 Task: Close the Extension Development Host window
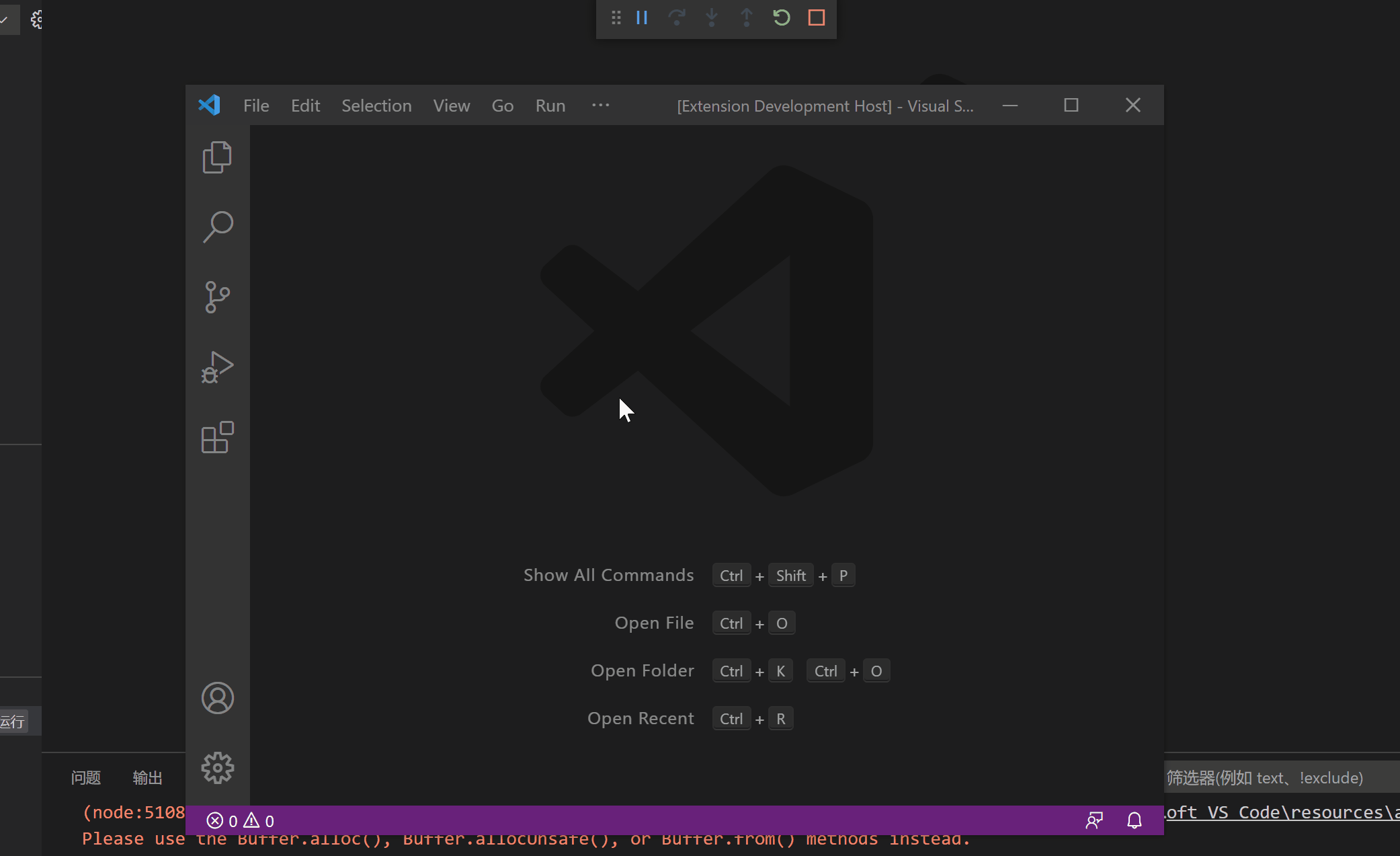point(1133,105)
